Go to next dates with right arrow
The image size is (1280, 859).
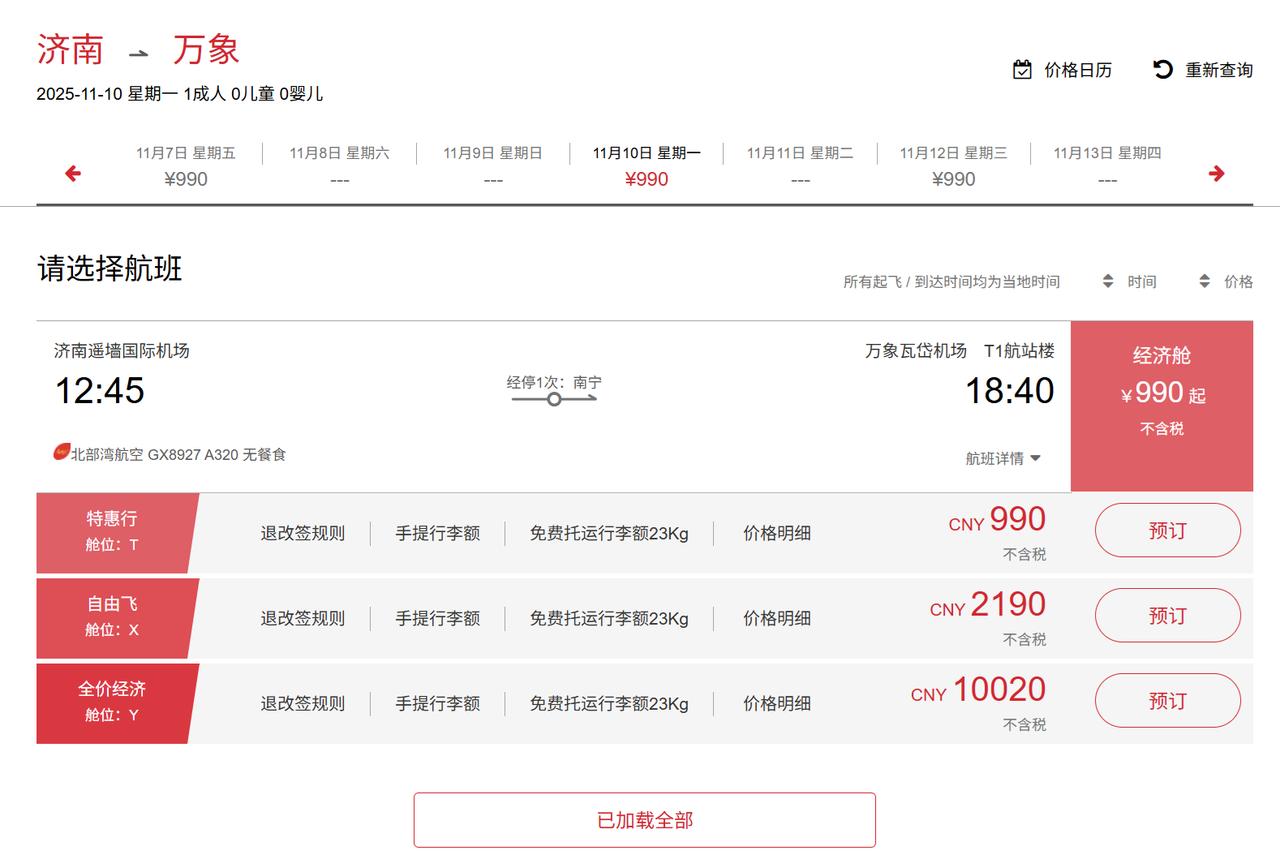[1216, 174]
